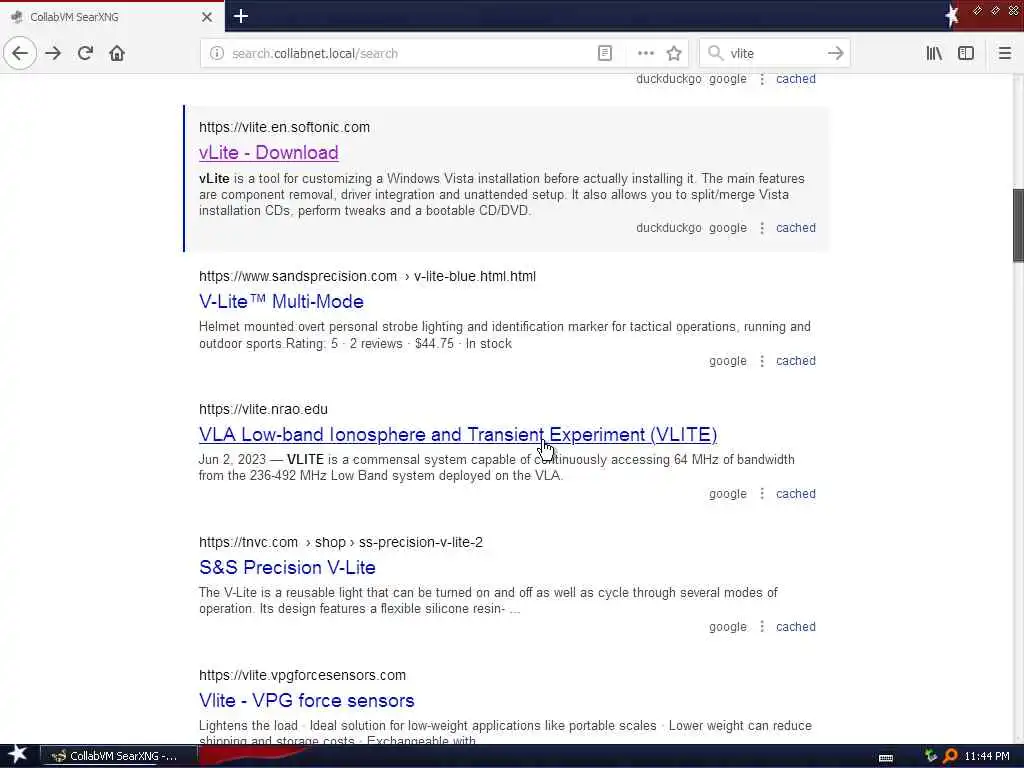Submit the vlite search with arrow
1024x768 pixels.
pos(835,54)
